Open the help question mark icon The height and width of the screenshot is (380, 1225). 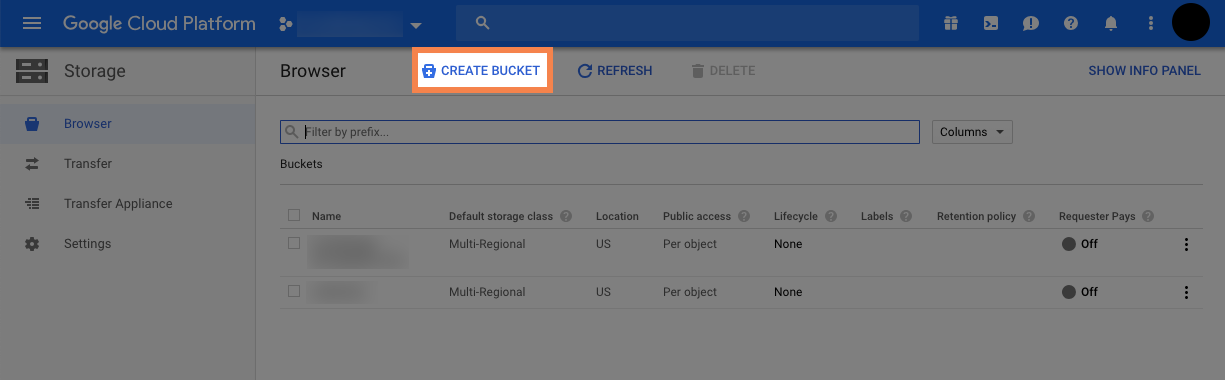[x=1071, y=23]
